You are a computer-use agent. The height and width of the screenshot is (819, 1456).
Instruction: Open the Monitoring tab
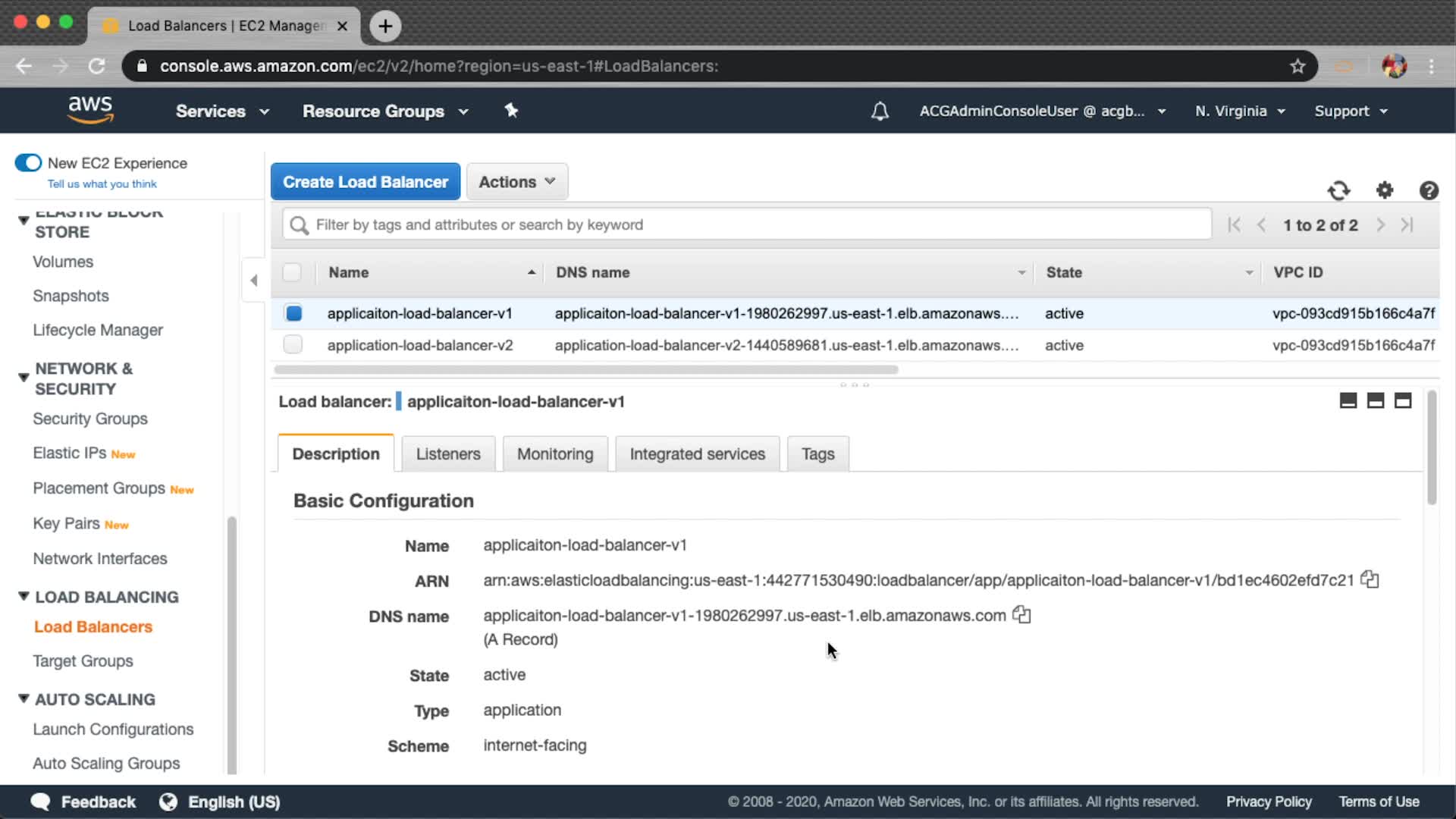click(x=554, y=454)
